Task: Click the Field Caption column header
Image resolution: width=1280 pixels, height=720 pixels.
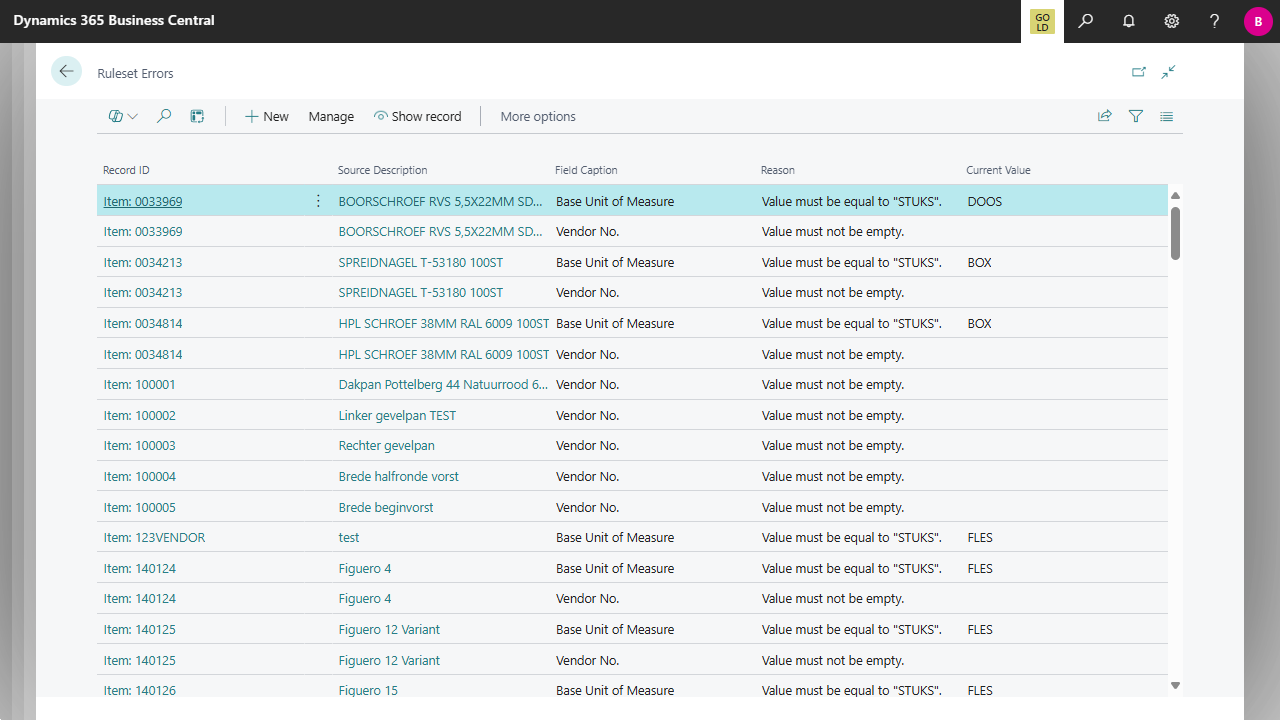Action: click(586, 170)
